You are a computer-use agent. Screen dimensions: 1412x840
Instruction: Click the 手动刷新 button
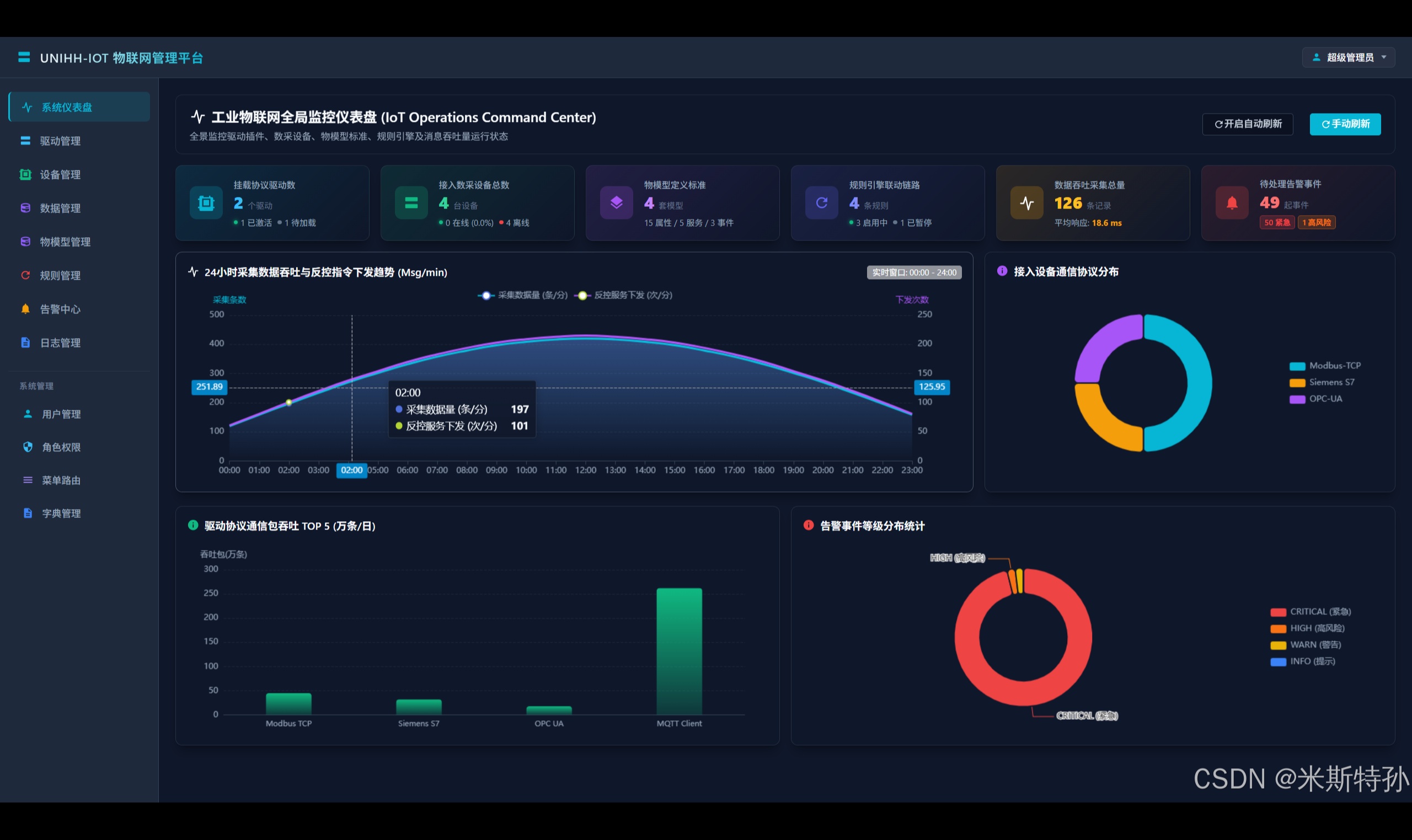click(x=1345, y=124)
